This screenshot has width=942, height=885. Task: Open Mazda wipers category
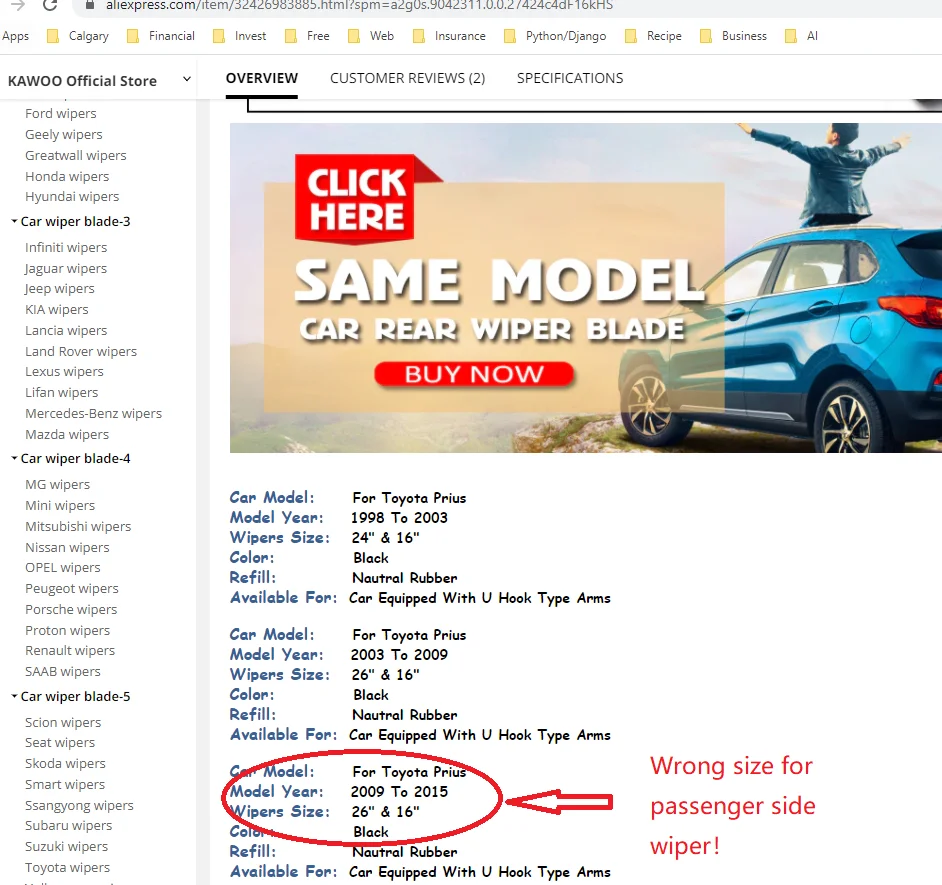[67, 434]
